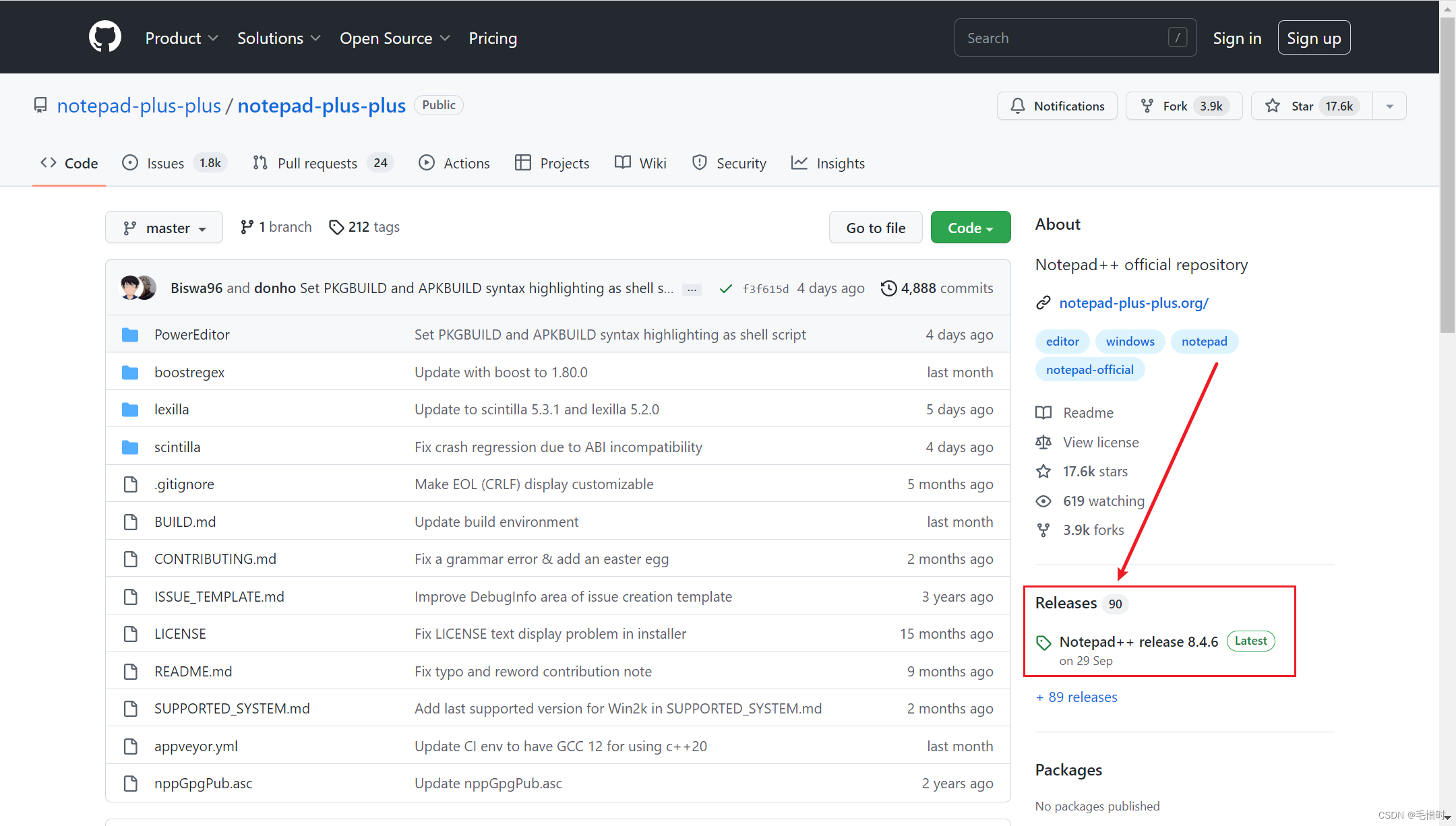This screenshot has height=826, width=1456.
Task: Open the master branch dropdown
Action: pos(164,228)
